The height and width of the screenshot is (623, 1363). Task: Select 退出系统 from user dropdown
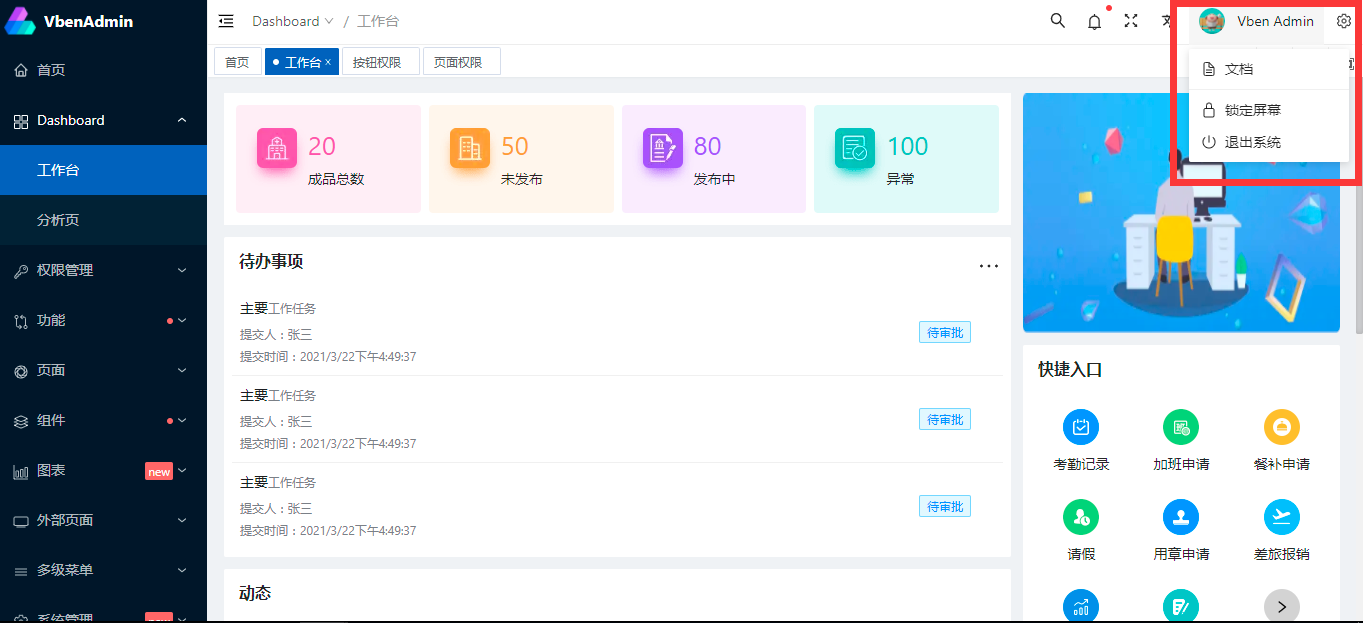pos(1269,142)
